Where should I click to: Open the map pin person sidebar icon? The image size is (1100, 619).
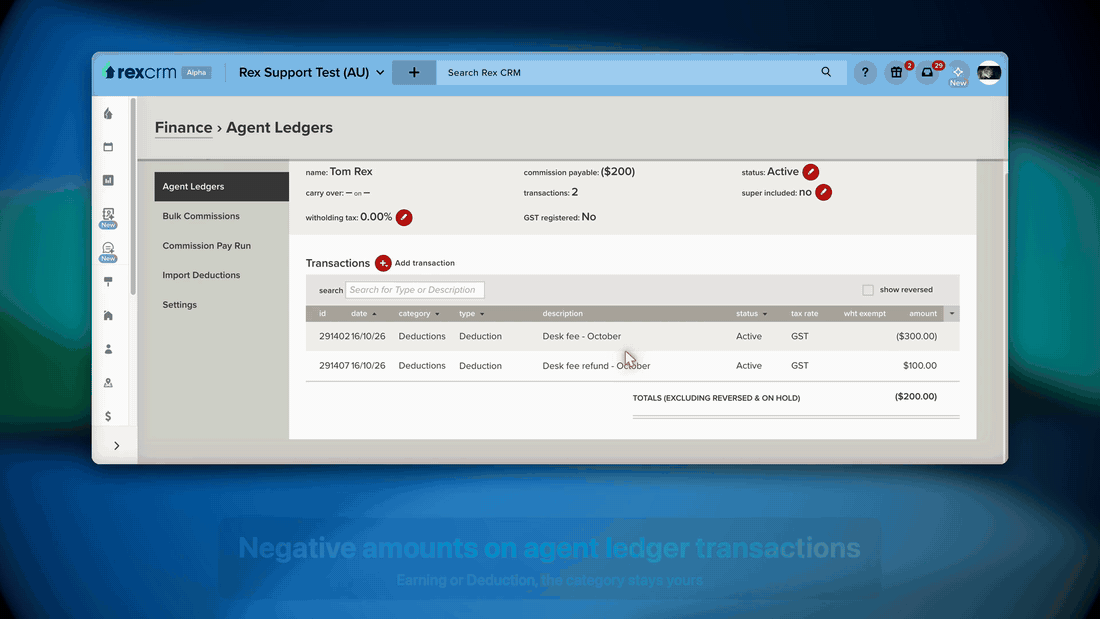point(108,382)
